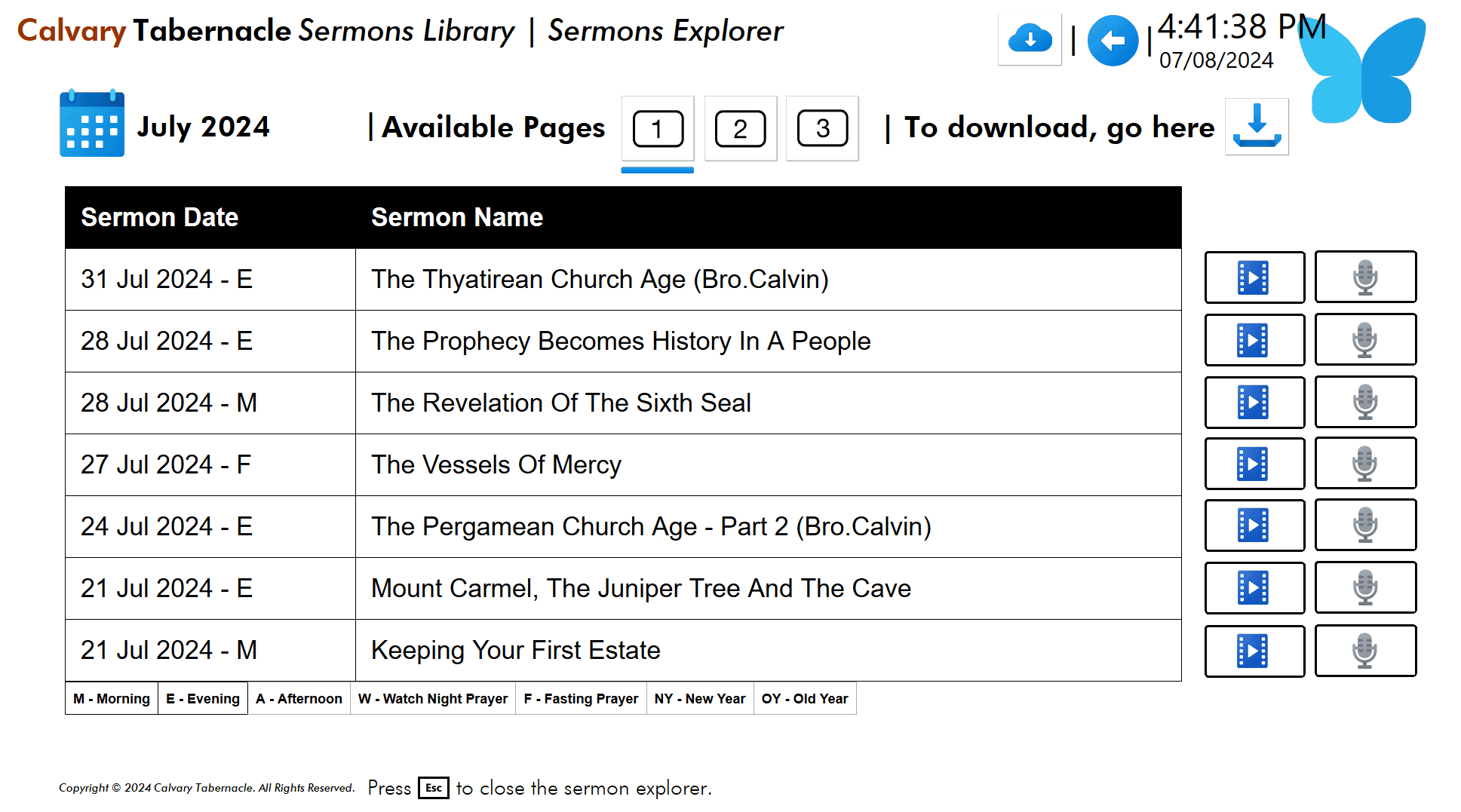Click the Esc key button

(434, 788)
